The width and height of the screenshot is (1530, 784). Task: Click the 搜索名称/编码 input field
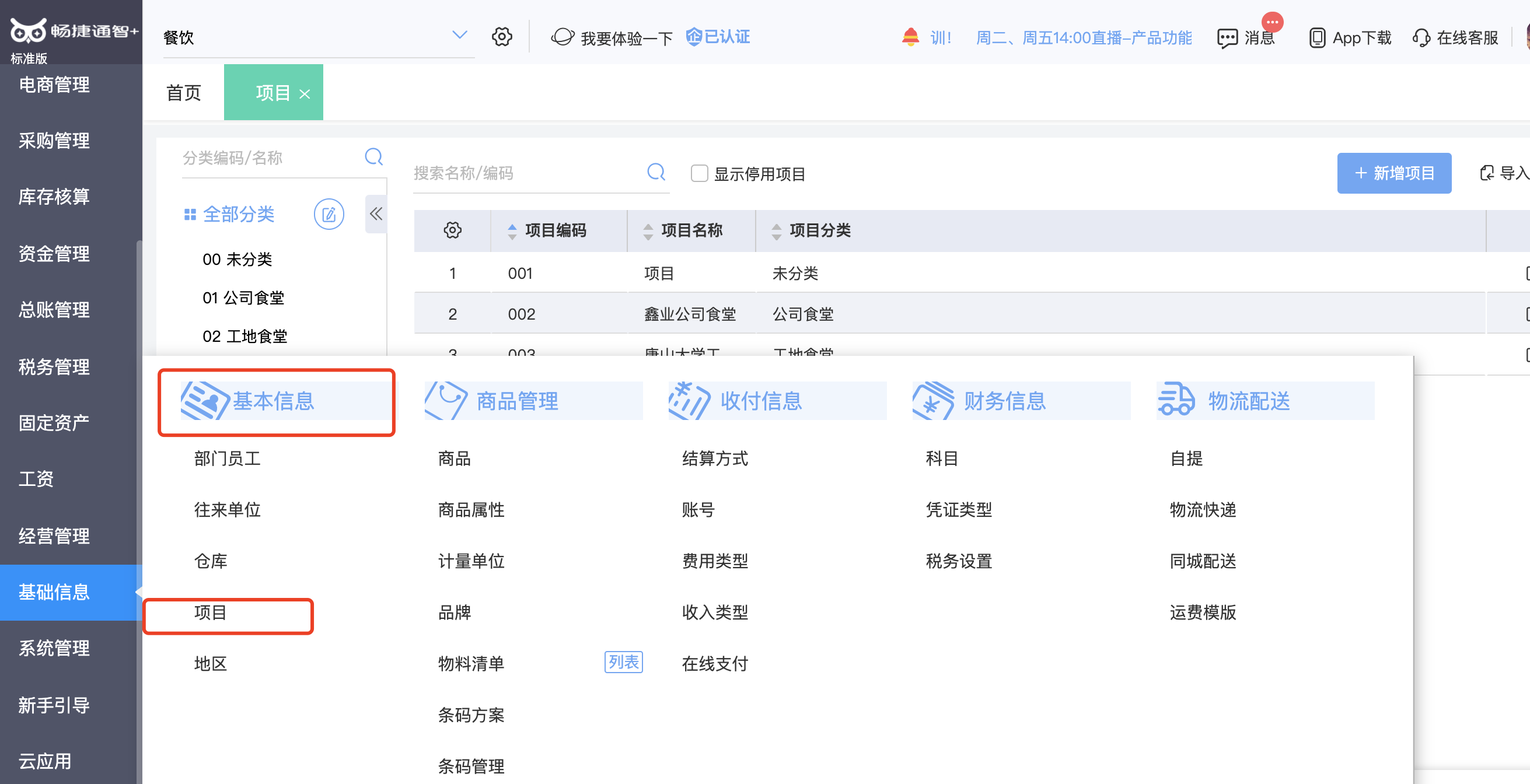(x=528, y=173)
